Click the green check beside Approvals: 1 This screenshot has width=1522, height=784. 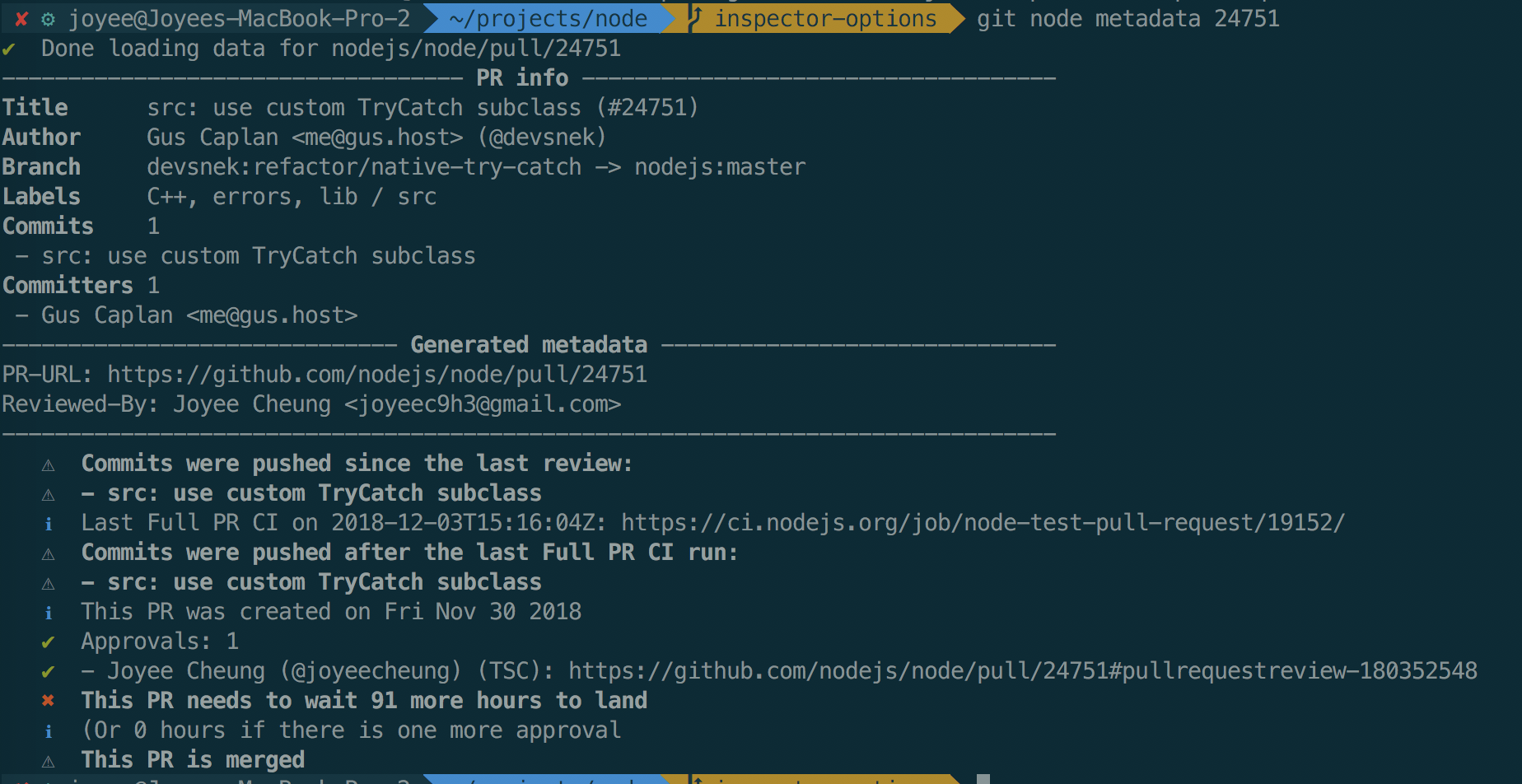[49, 642]
